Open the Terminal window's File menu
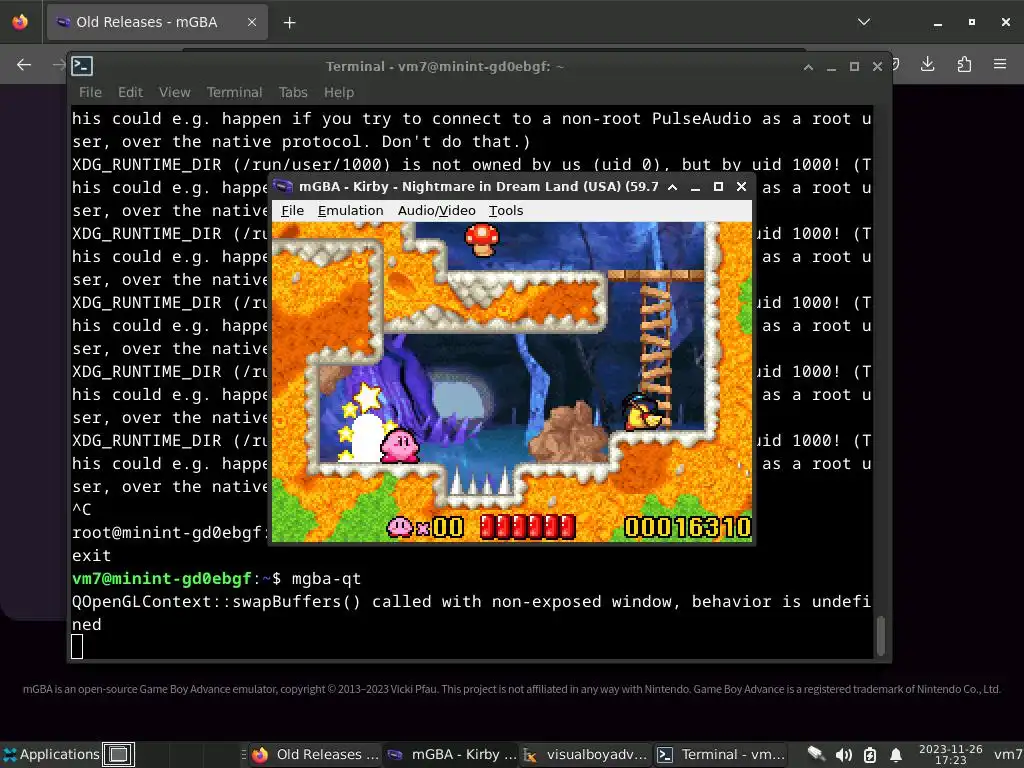Viewport: 1024px width, 768px height. [90, 92]
